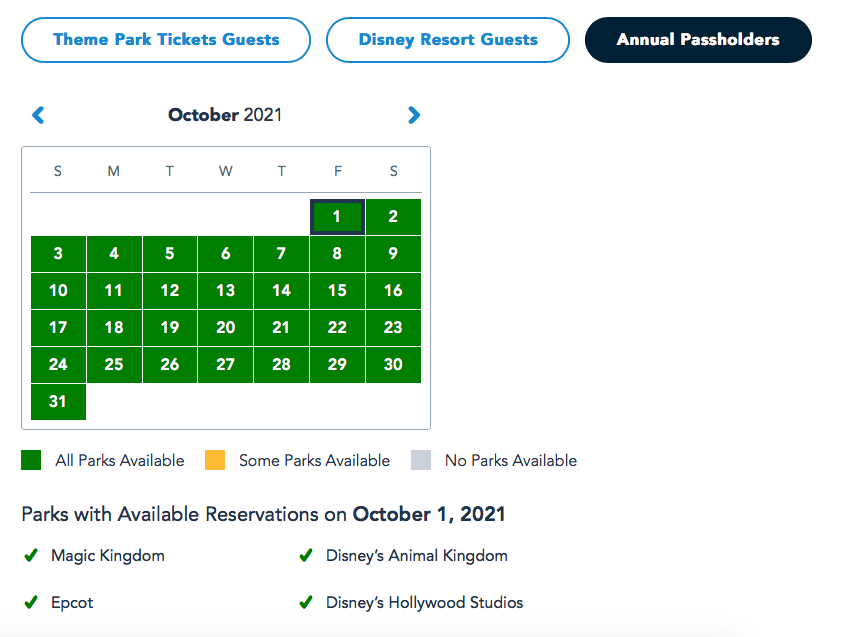853x637 pixels.
Task: Click the checkmark beside Disney's Hollywood Studios
Action: (x=306, y=603)
